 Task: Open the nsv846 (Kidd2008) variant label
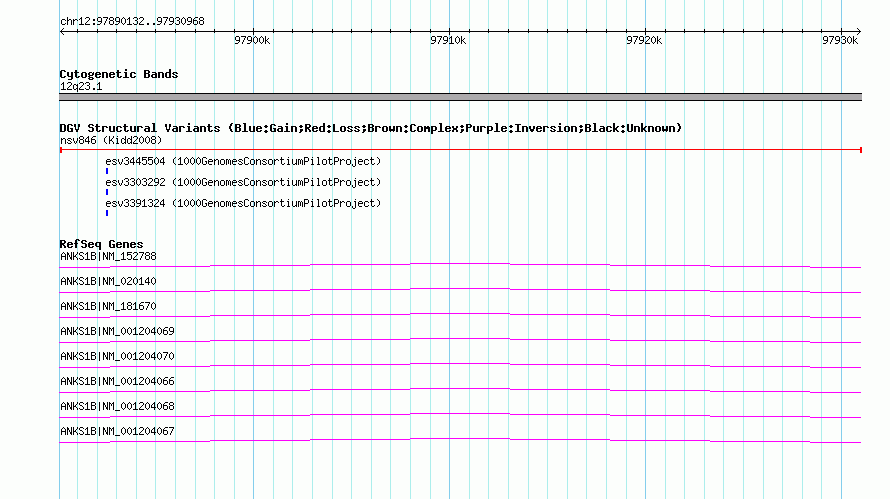[111, 140]
